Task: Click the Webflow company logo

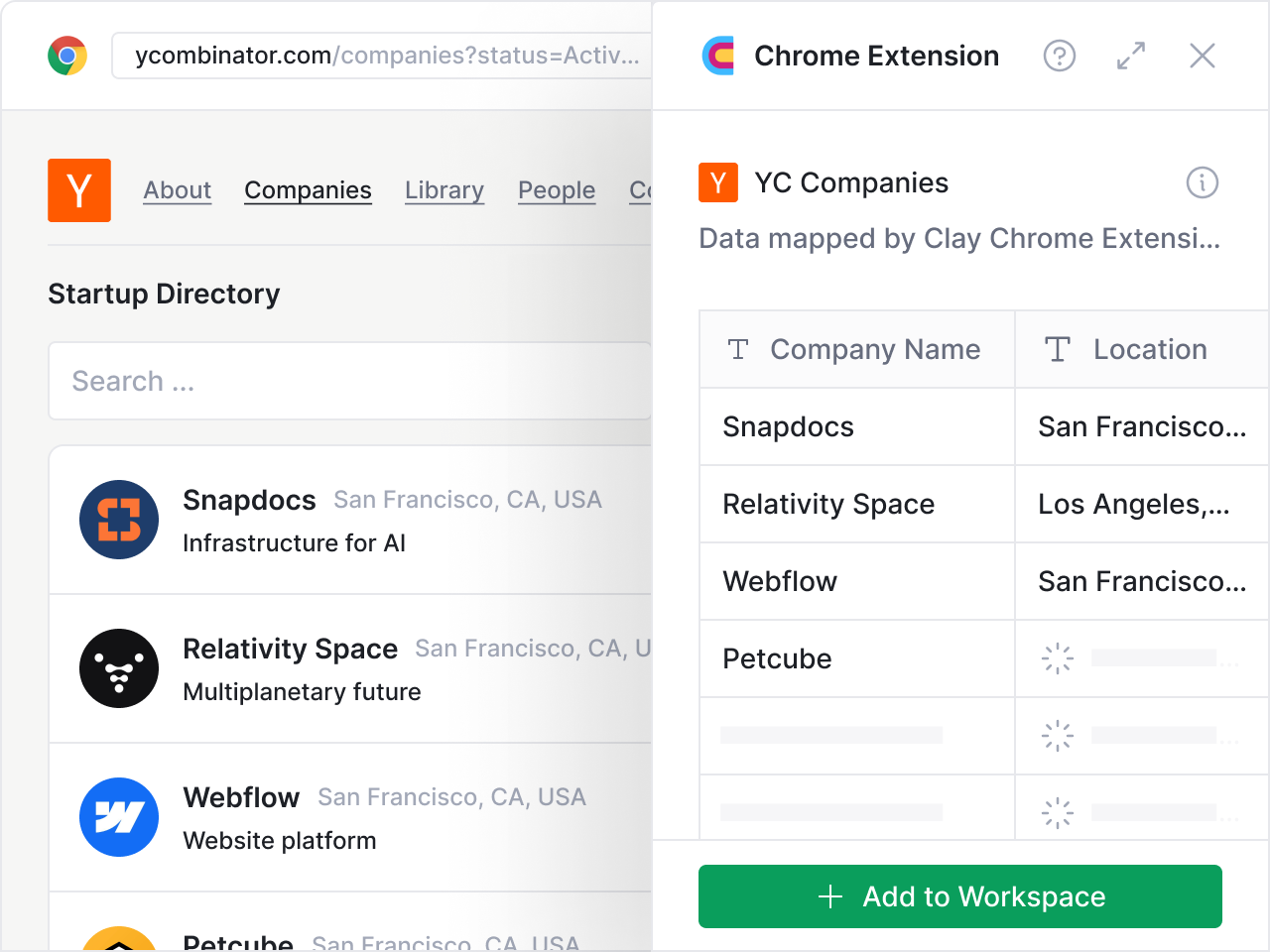Action: coord(119,817)
